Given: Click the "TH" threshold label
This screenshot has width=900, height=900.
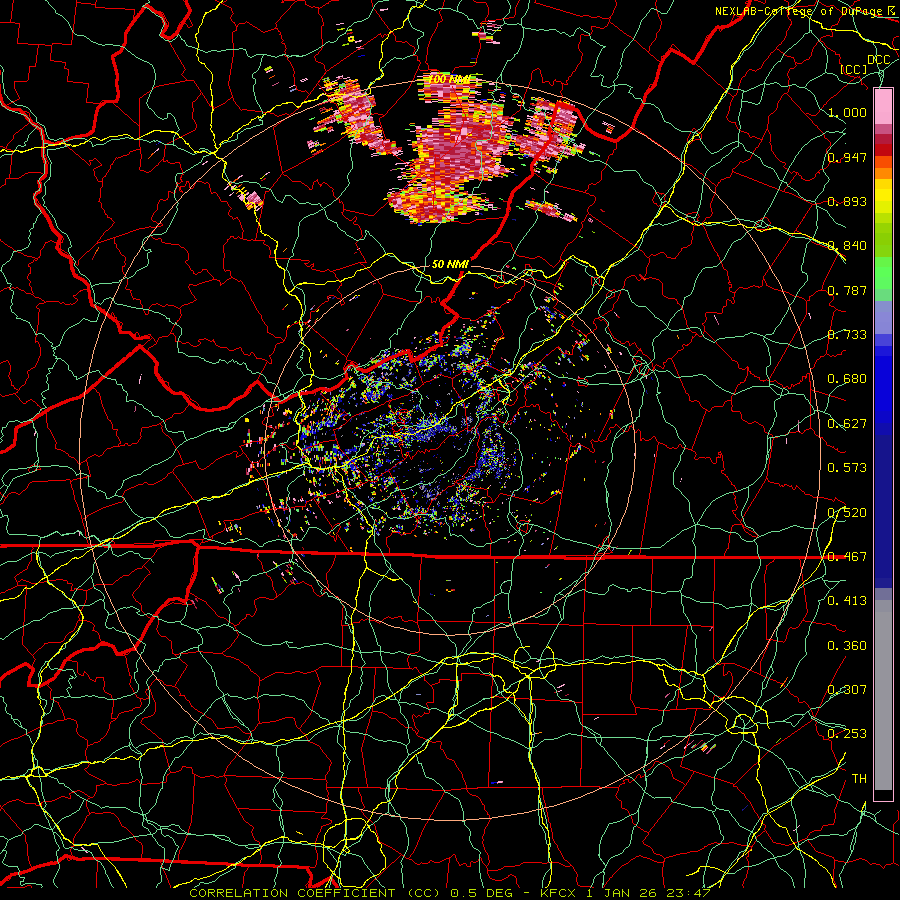Looking at the screenshot, I should point(859,779).
